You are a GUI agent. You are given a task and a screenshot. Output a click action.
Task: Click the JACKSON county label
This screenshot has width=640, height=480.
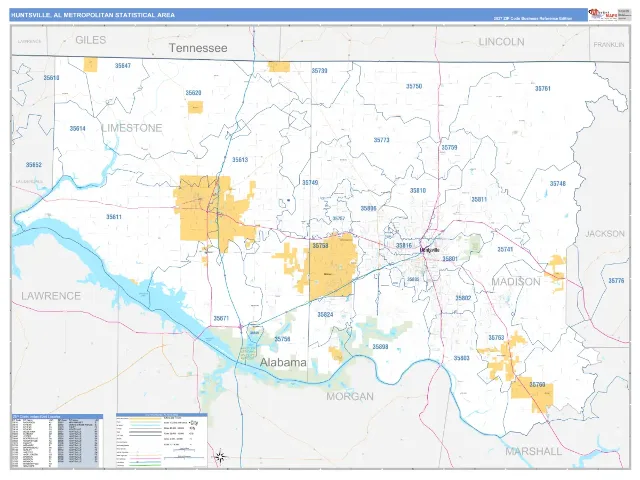(605, 234)
